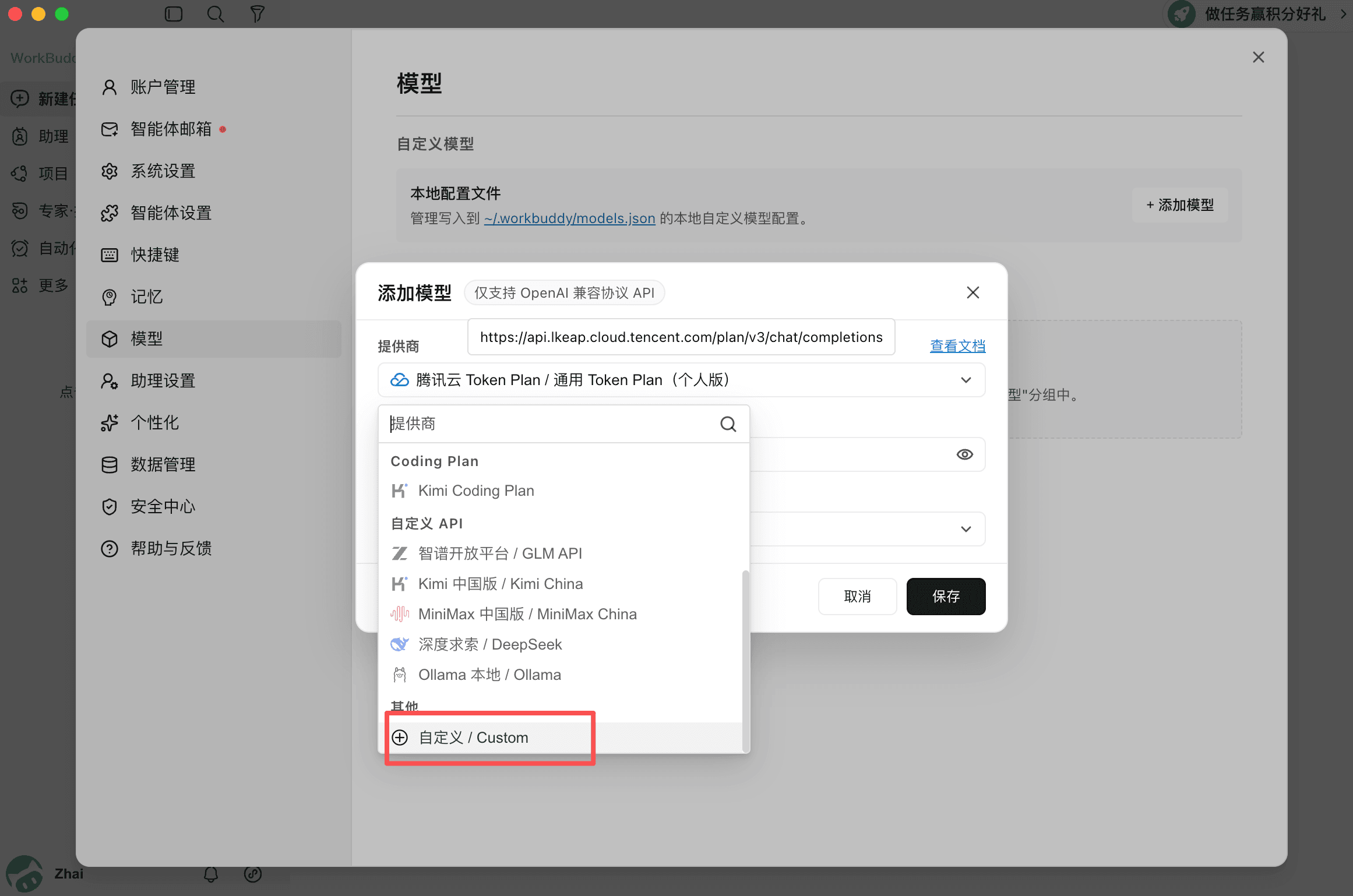1353x896 pixels.
Task: Select Ollama 本地 / Ollama provider
Action: 561,675
